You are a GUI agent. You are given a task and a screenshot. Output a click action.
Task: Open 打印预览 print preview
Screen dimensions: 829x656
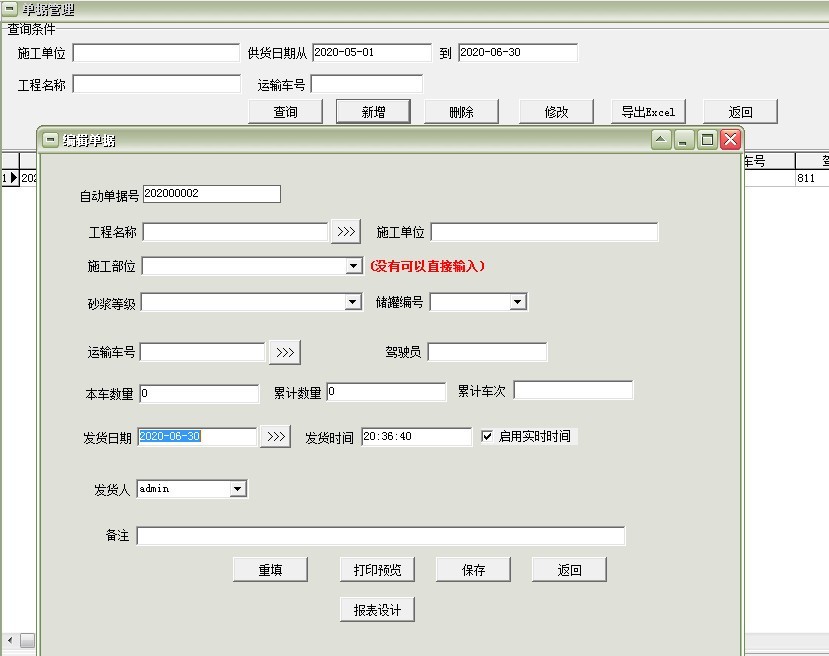[x=377, y=569]
